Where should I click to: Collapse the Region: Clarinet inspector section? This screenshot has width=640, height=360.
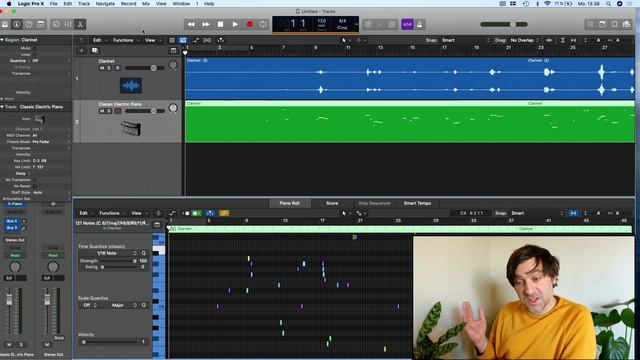click(2, 40)
